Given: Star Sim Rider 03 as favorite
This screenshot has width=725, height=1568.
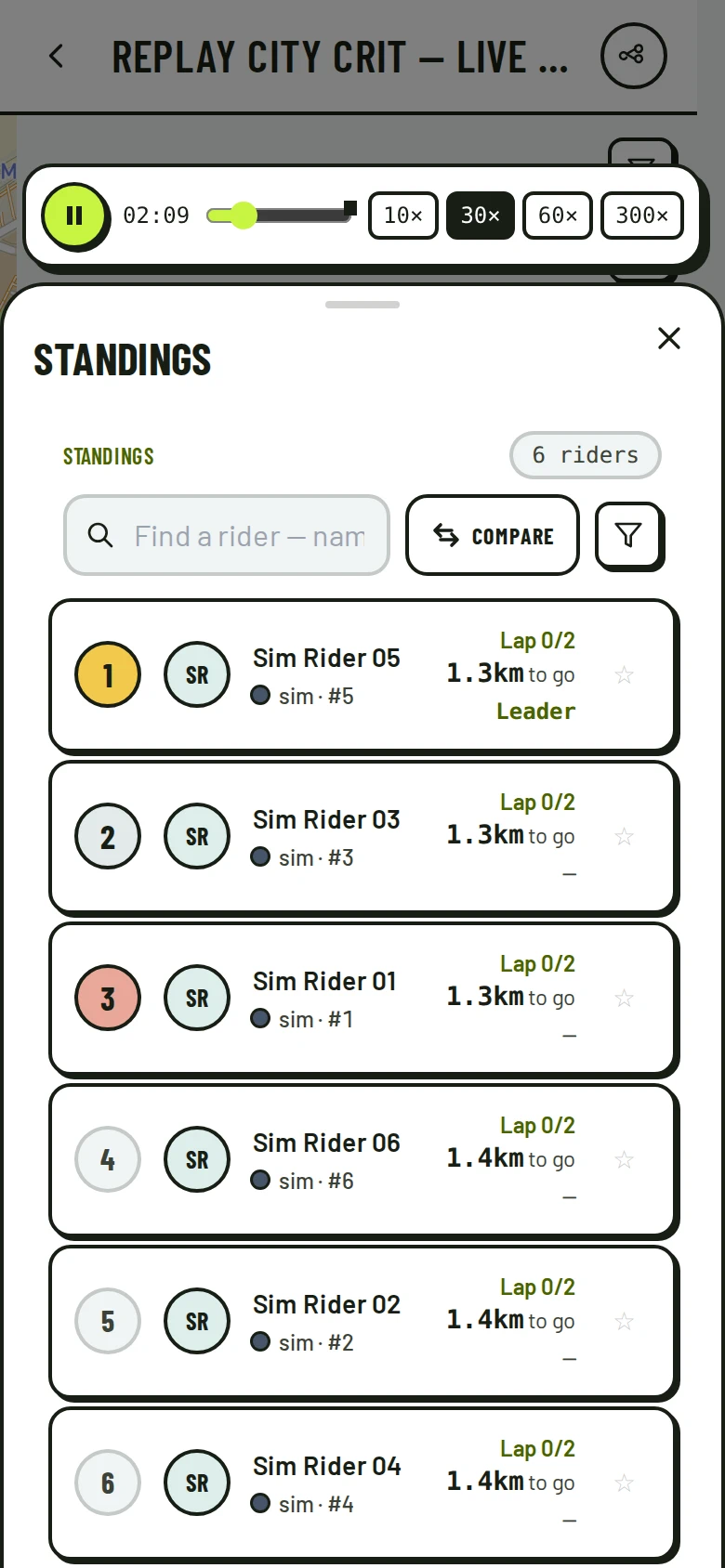Looking at the screenshot, I should (x=625, y=837).
